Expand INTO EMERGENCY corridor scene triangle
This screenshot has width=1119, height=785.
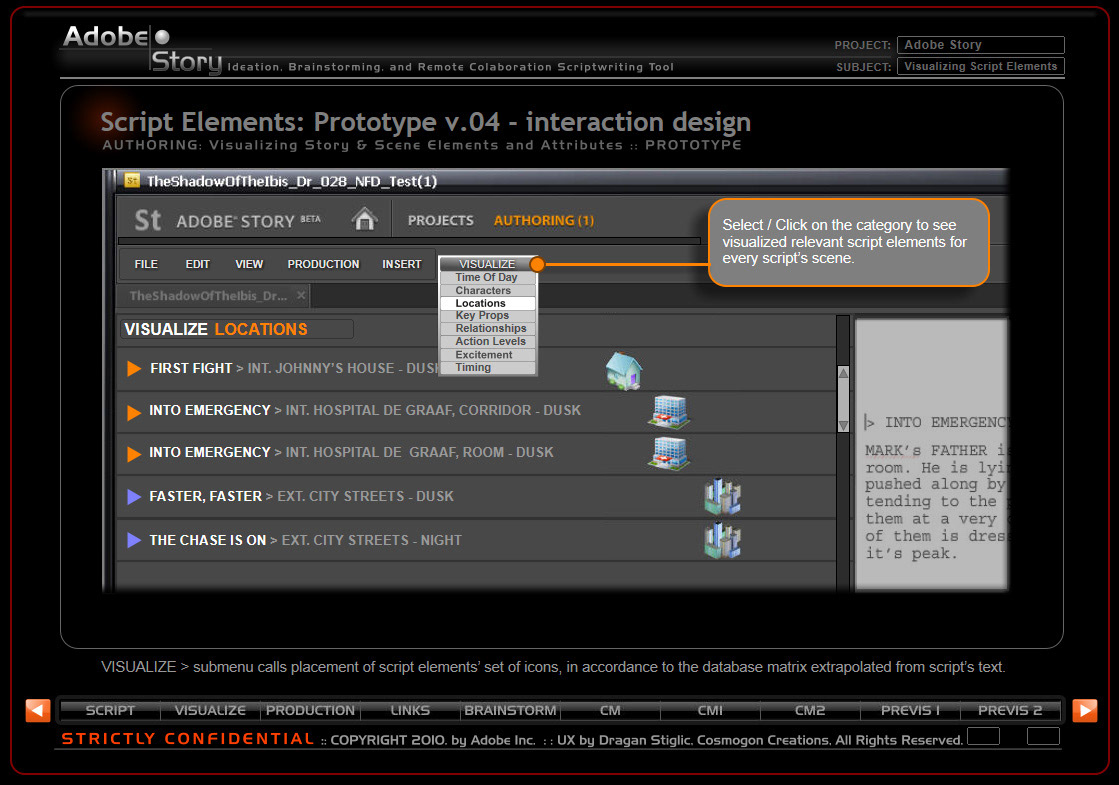tap(133, 412)
